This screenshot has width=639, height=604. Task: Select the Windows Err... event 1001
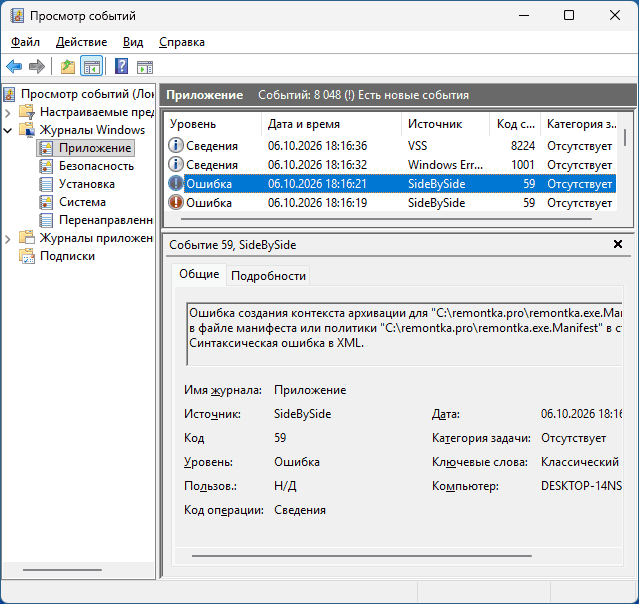(x=390, y=165)
